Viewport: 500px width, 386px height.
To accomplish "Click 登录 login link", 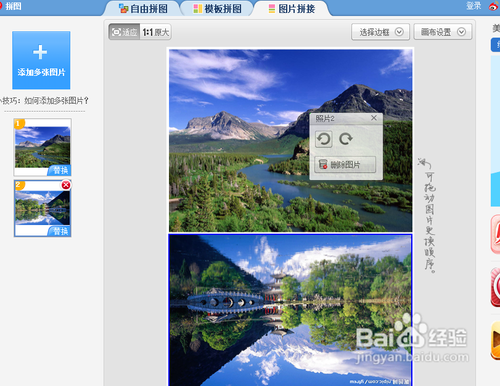I will pyautogui.click(x=474, y=6).
